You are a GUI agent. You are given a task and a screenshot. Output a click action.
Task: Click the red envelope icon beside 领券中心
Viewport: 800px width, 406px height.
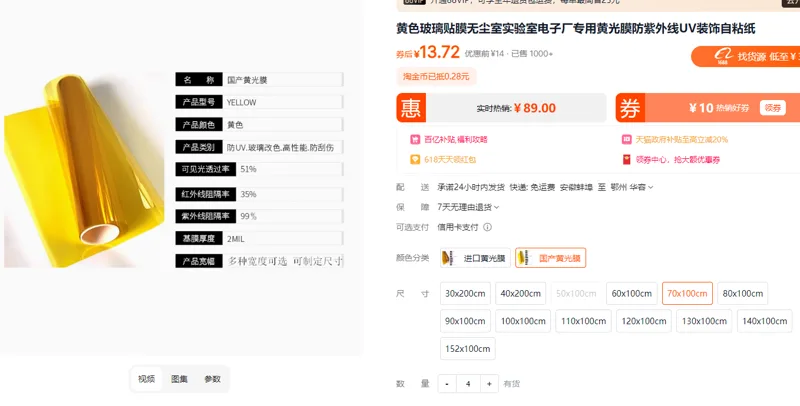(627, 160)
